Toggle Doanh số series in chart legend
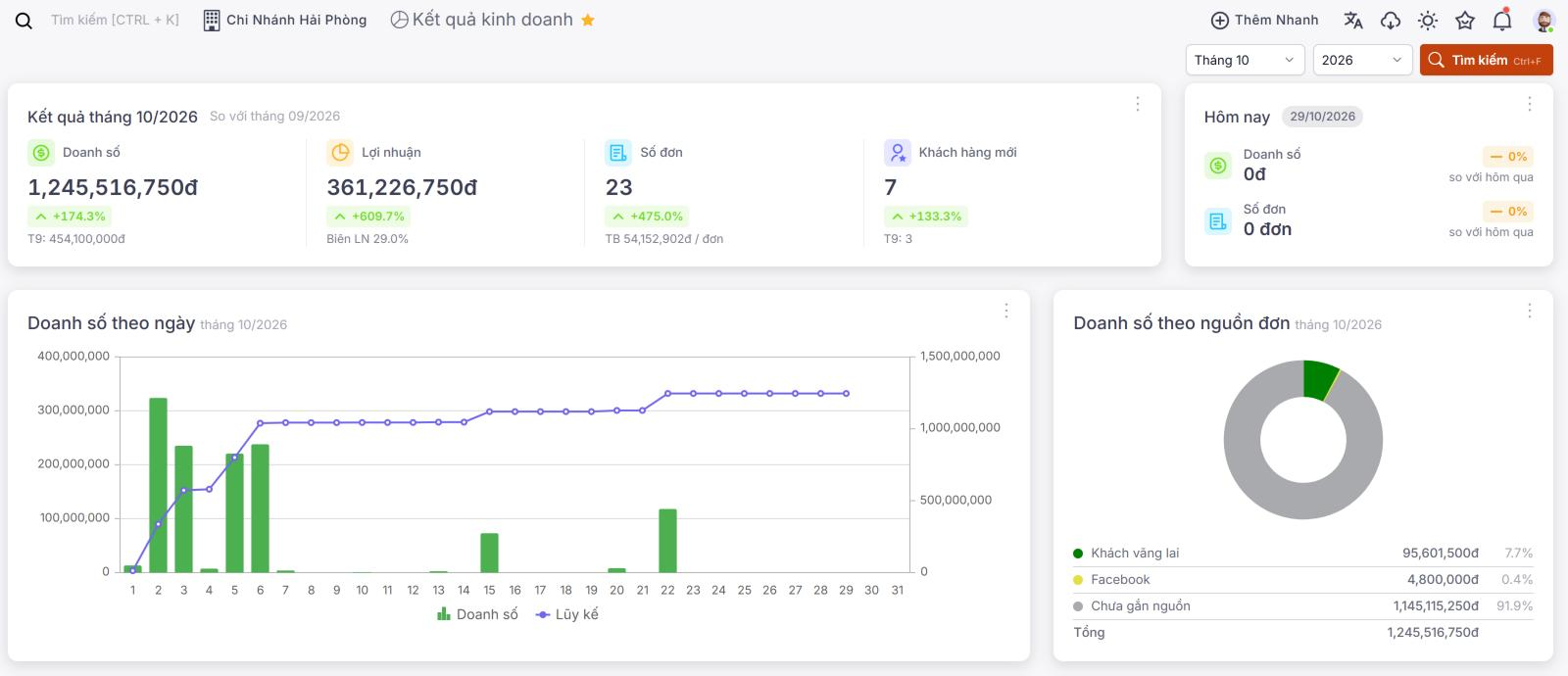 point(477,614)
